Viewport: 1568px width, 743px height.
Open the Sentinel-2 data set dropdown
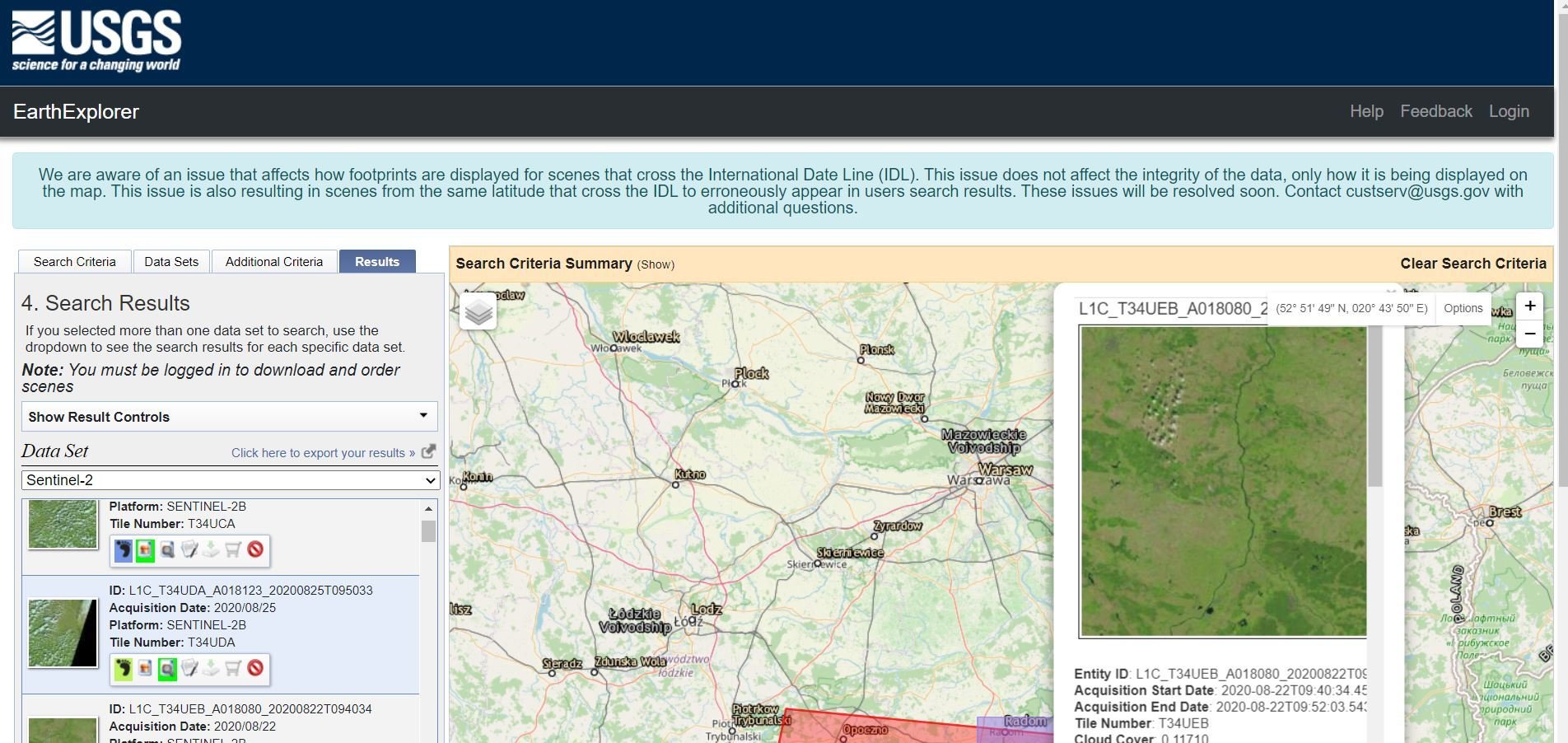pyautogui.click(x=230, y=480)
